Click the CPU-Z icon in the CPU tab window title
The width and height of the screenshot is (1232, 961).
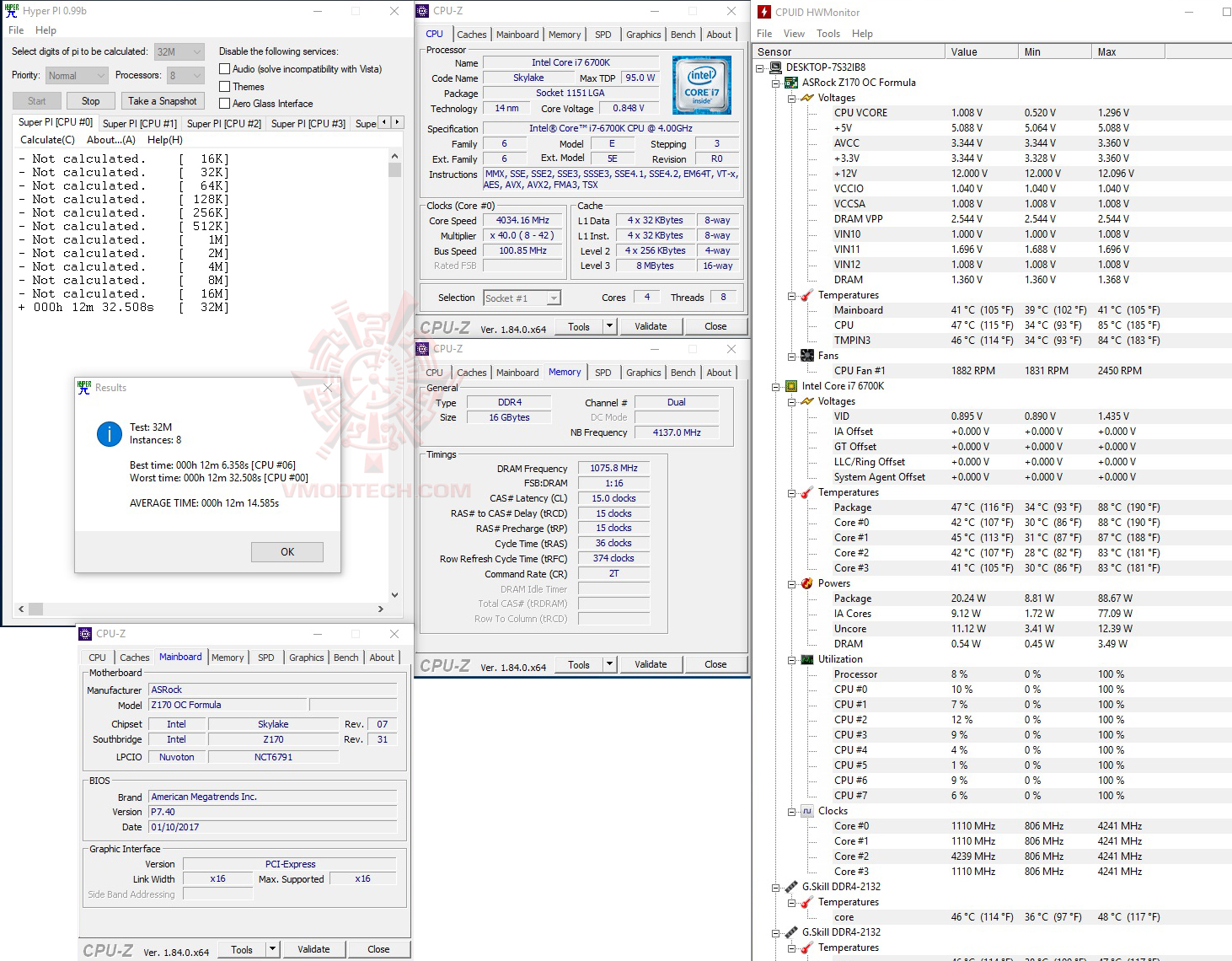[x=422, y=11]
